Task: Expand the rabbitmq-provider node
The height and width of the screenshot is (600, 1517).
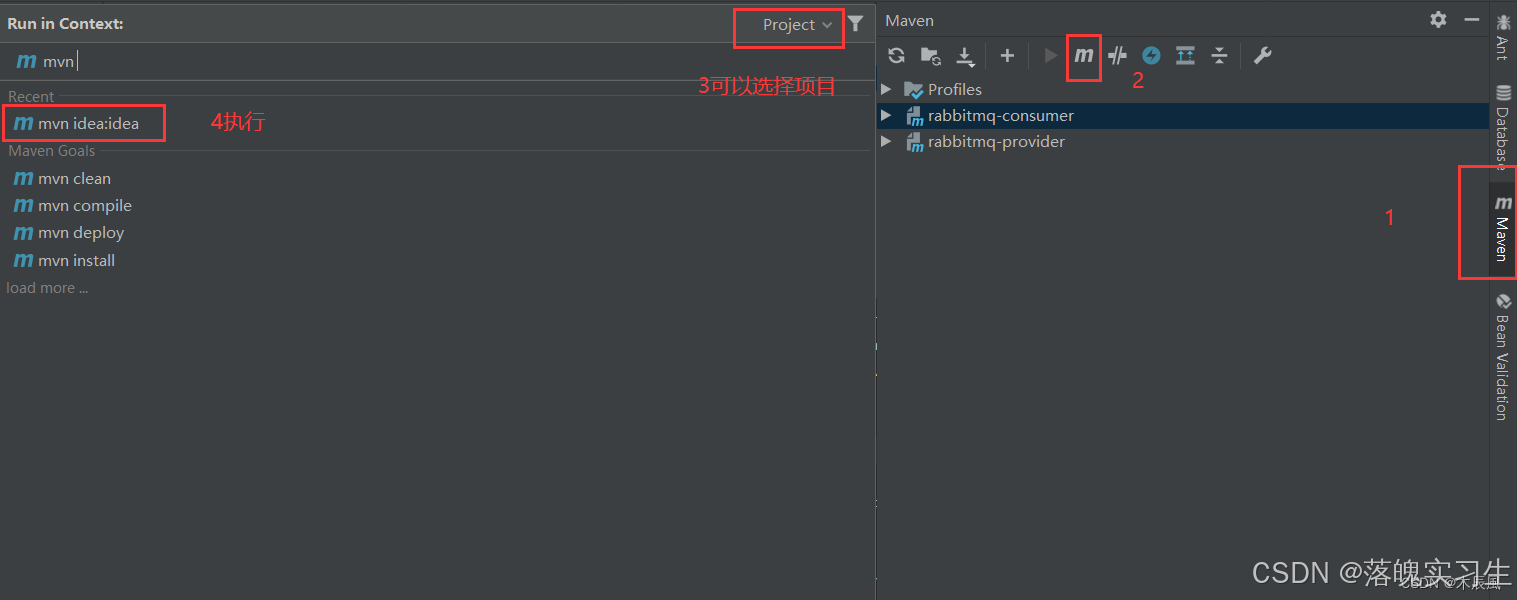Action: (886, 141)
